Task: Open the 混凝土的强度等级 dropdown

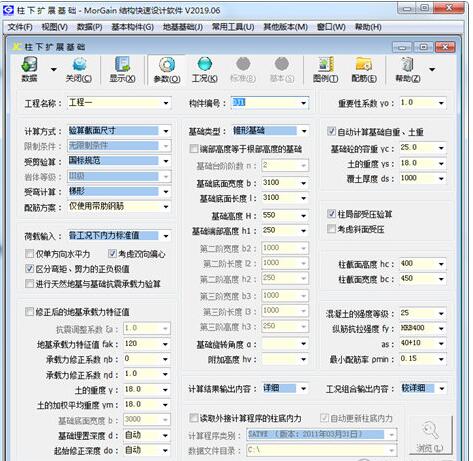Action: pos(441,313)
